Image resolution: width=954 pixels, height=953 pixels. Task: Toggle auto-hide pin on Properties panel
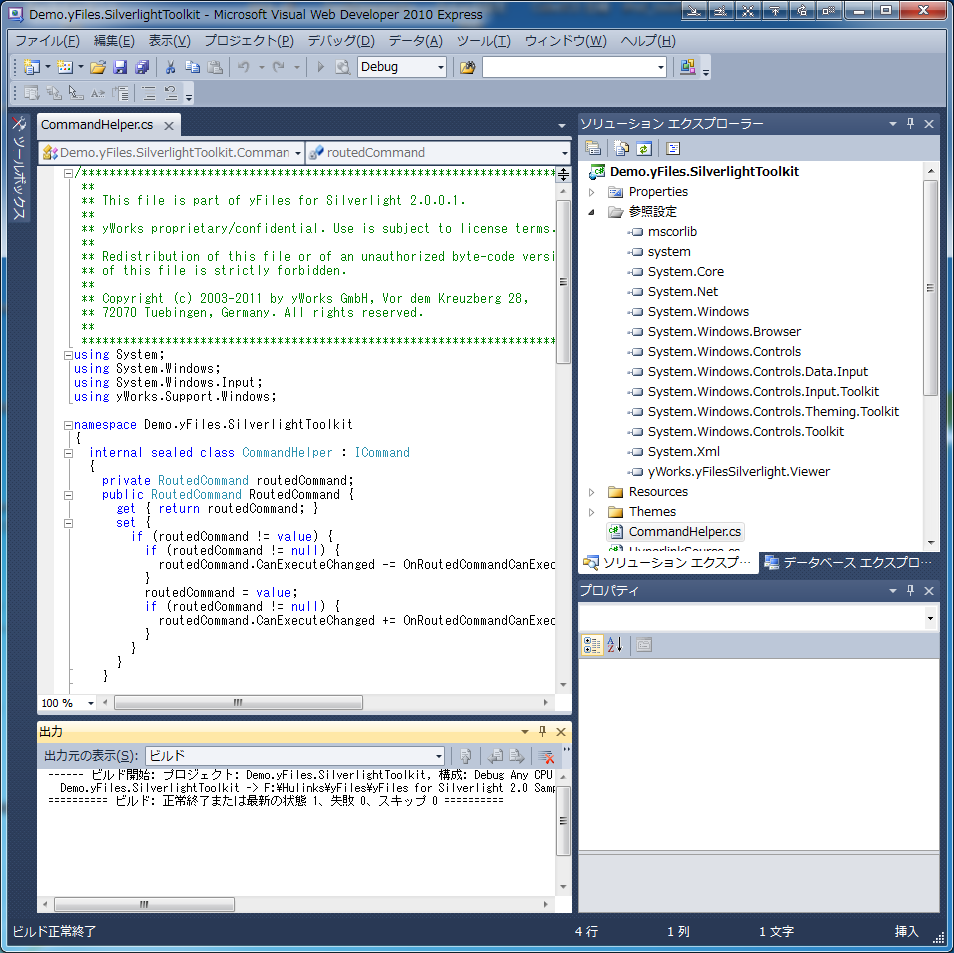tap(911, 590)
